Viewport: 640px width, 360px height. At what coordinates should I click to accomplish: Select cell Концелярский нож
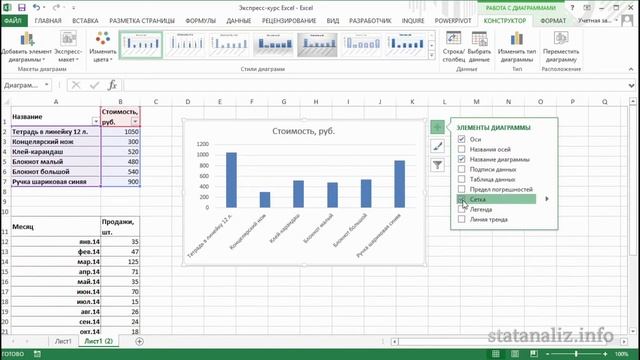pos(56,142)
